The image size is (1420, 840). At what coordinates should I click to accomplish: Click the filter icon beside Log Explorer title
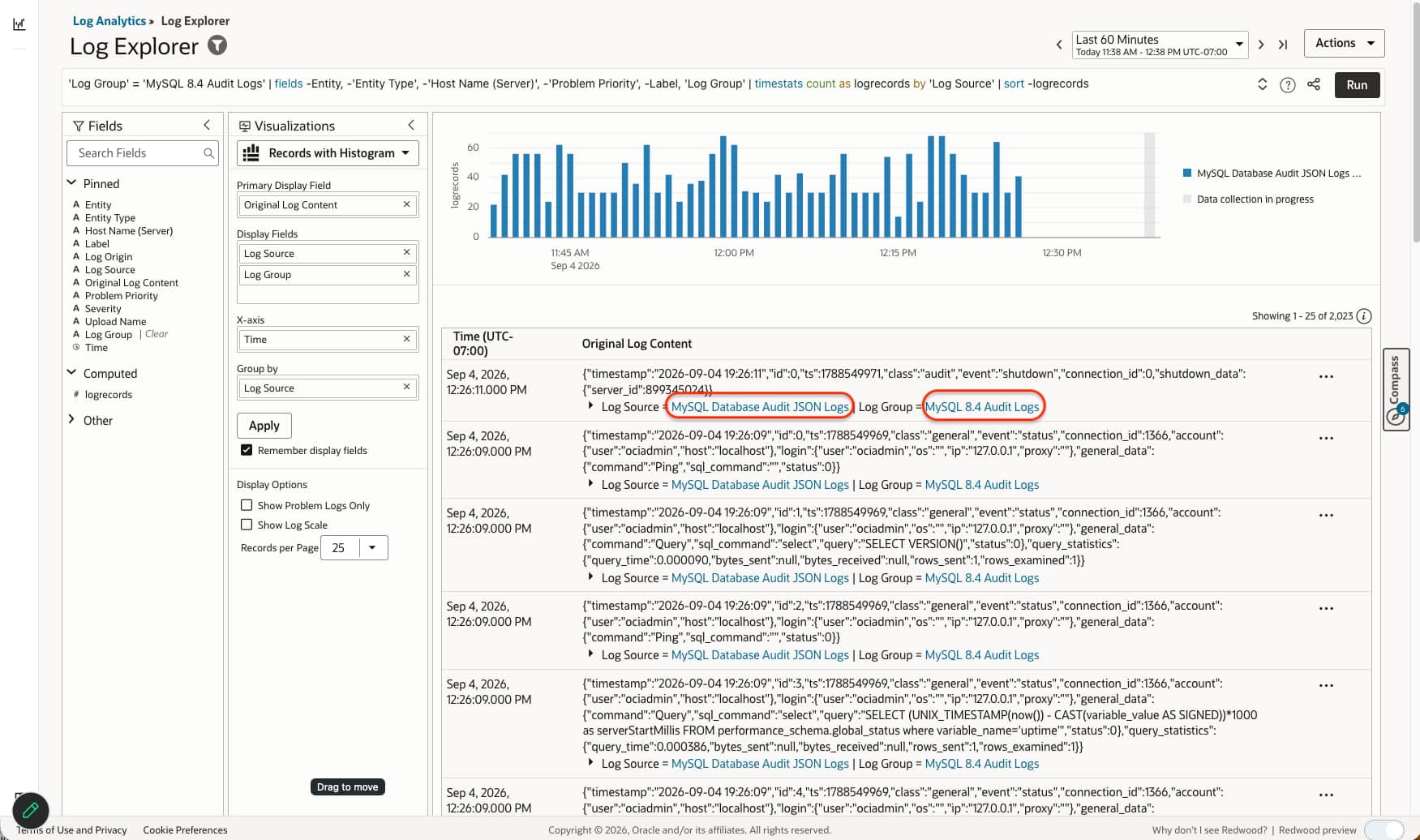[x=217, y=45]
